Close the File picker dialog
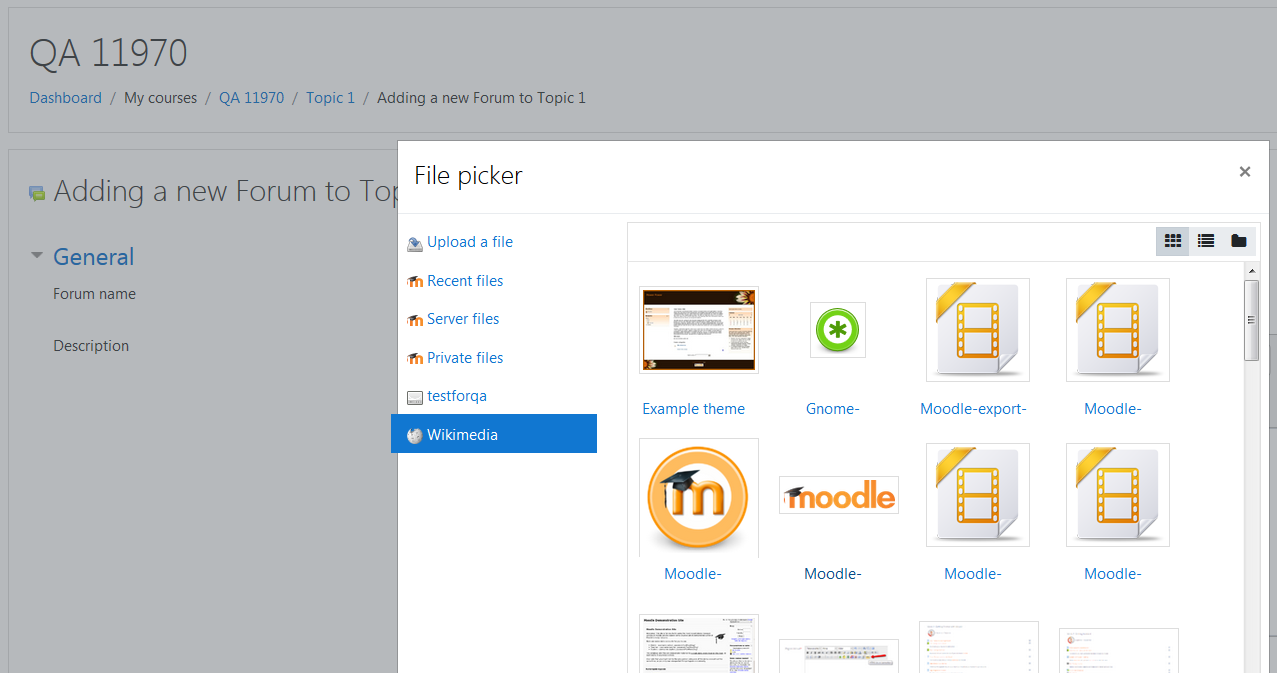 pos(1245,172)
